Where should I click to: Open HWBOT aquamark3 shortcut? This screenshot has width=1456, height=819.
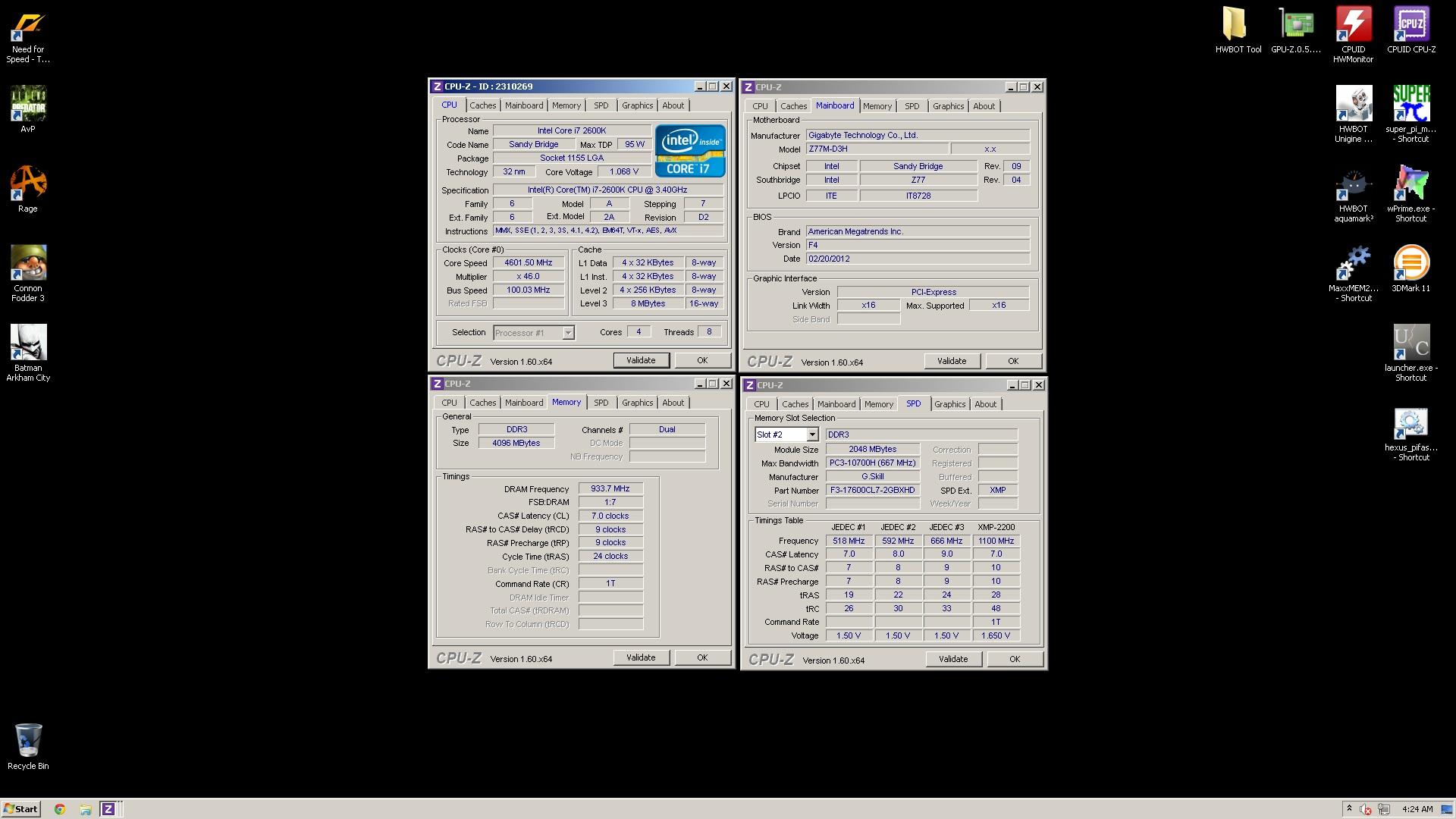click(1354, 194)
